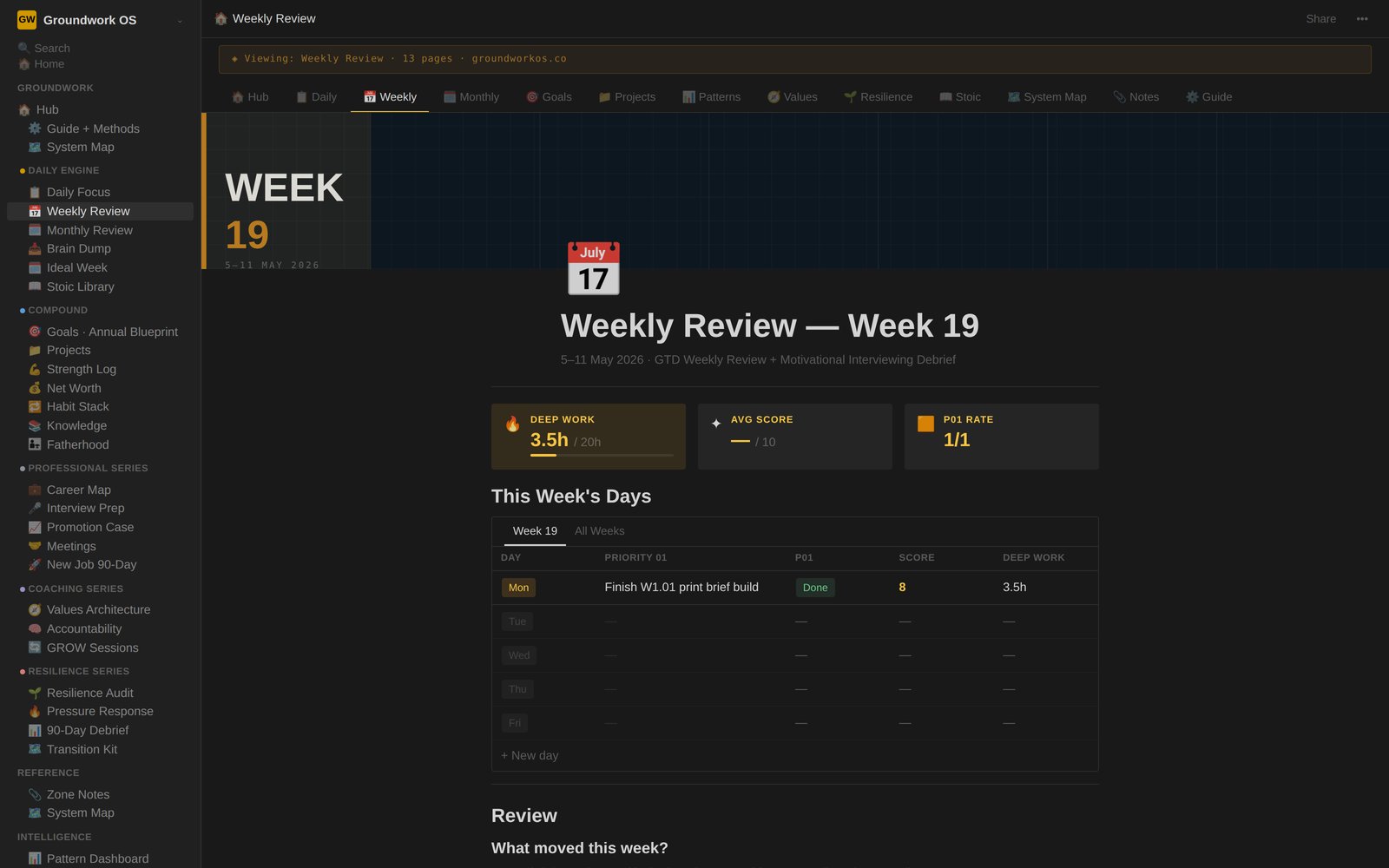Click the Ideal Week icon
1389x868 pixels.
coord(35,267)
